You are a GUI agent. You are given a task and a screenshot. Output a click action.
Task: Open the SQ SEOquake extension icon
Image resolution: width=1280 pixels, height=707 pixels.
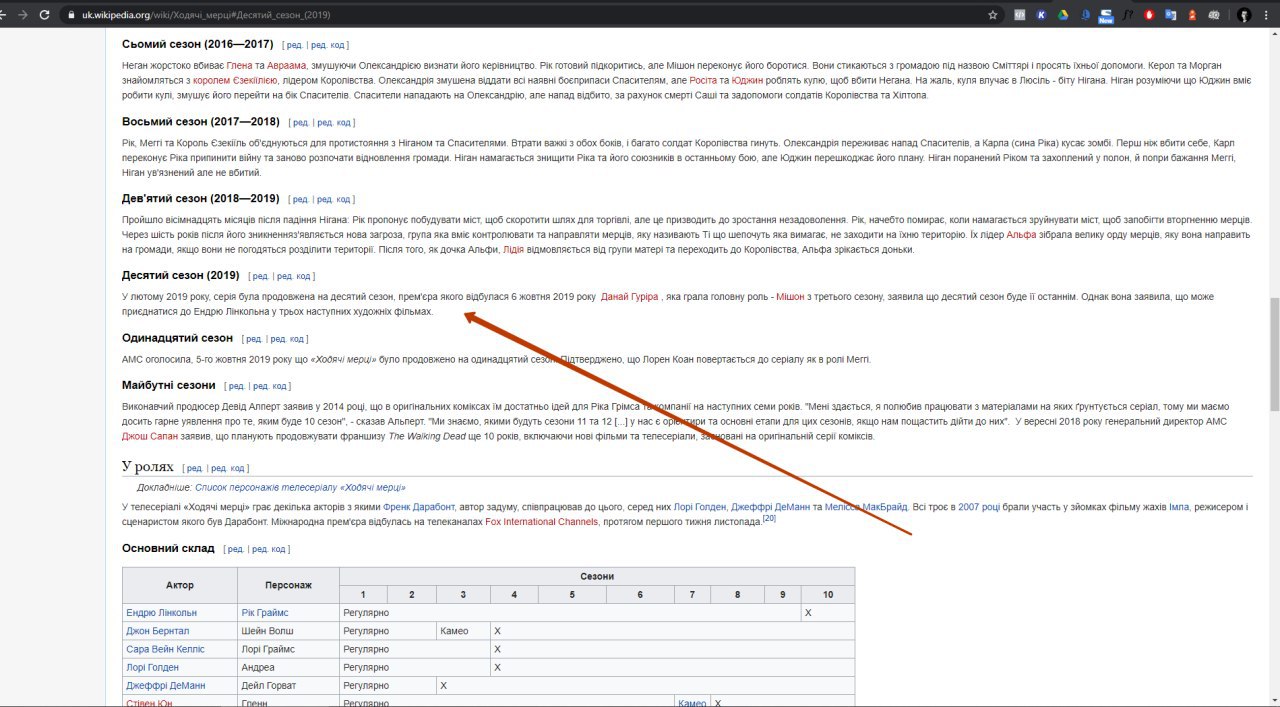pyautogui.click(x=1213, y=15)
